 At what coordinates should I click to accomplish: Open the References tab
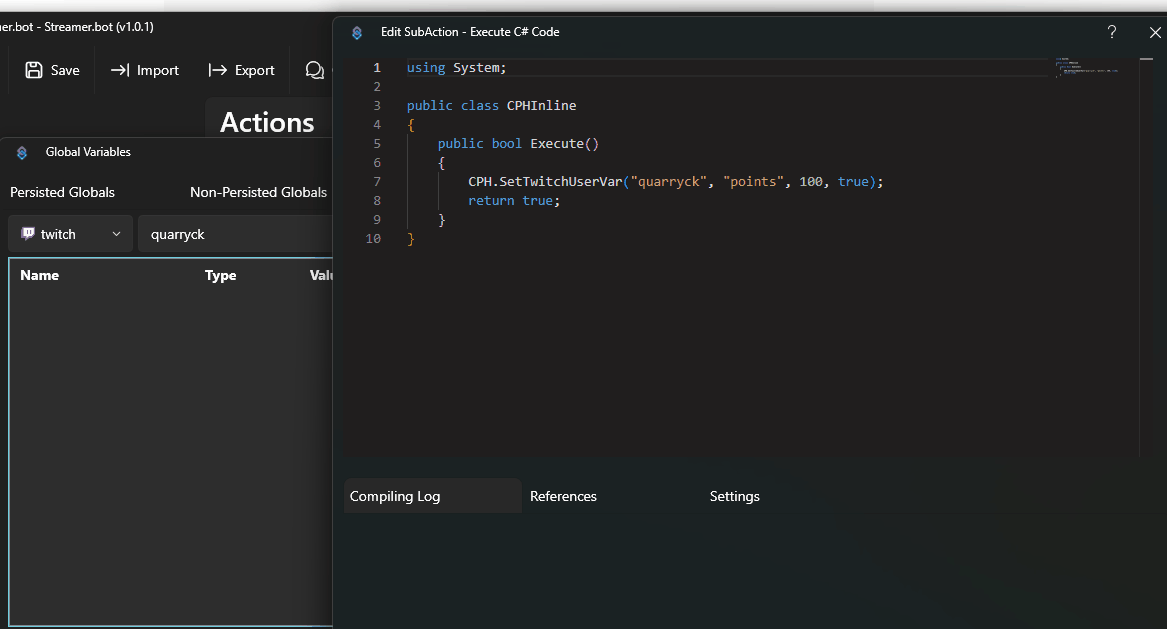click(x=563, y=496)
